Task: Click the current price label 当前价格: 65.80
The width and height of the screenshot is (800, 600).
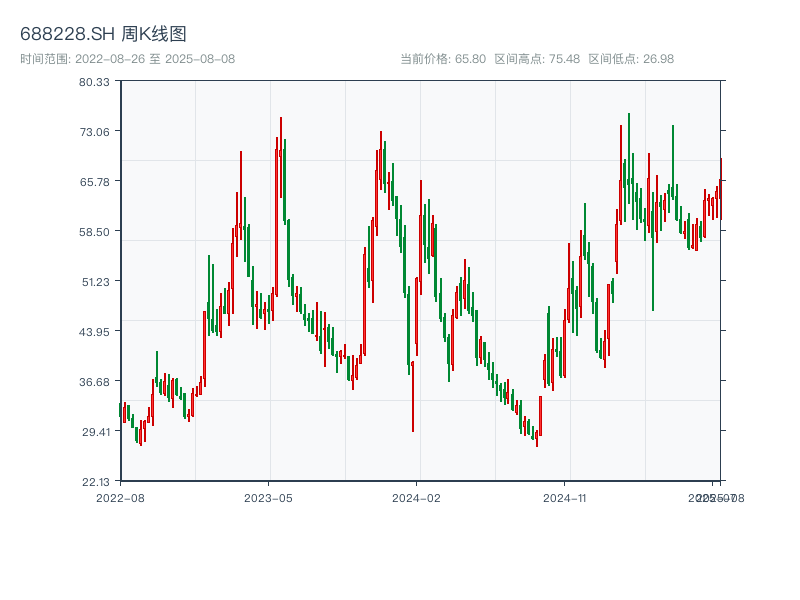Action: tap(443, 59)
